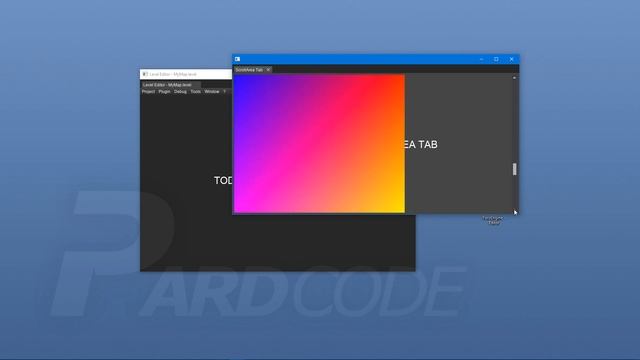
Task: Click the app icon in the blue title bar
Action: [x=238, y=59]
